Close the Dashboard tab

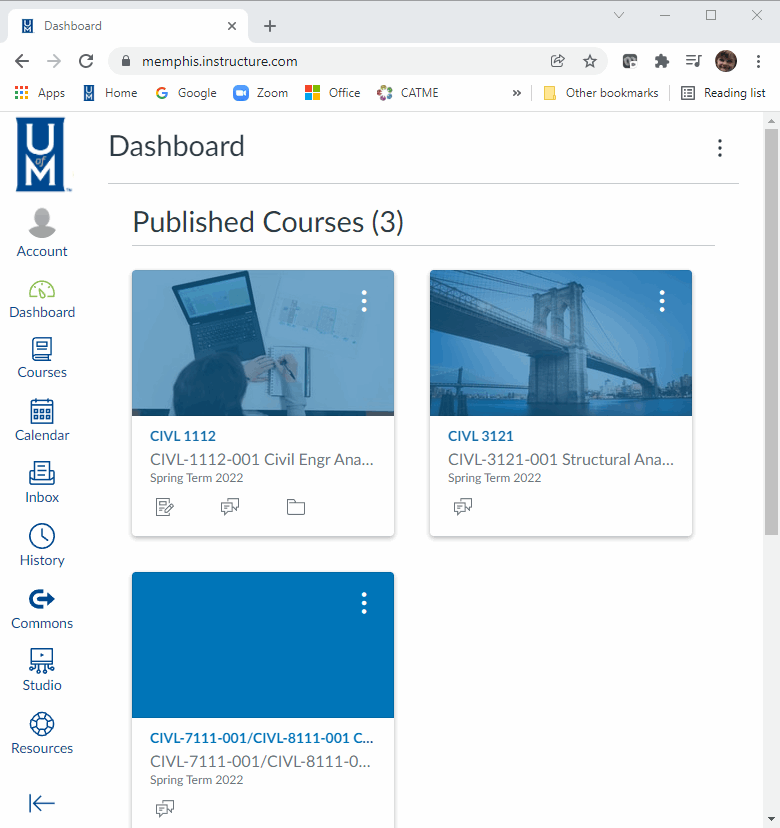point(232,26)
